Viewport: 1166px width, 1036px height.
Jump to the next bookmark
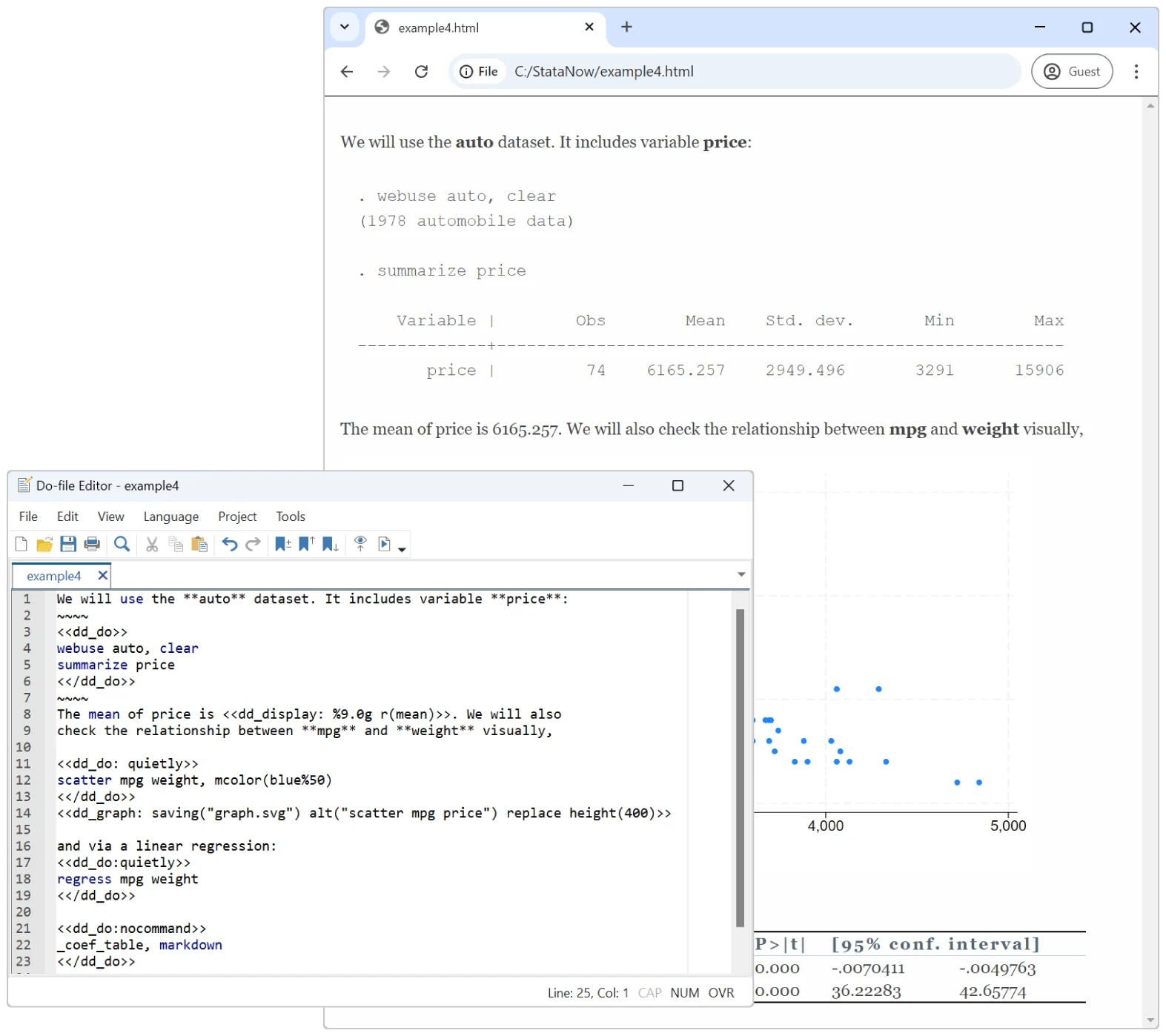tap(331, 545)
